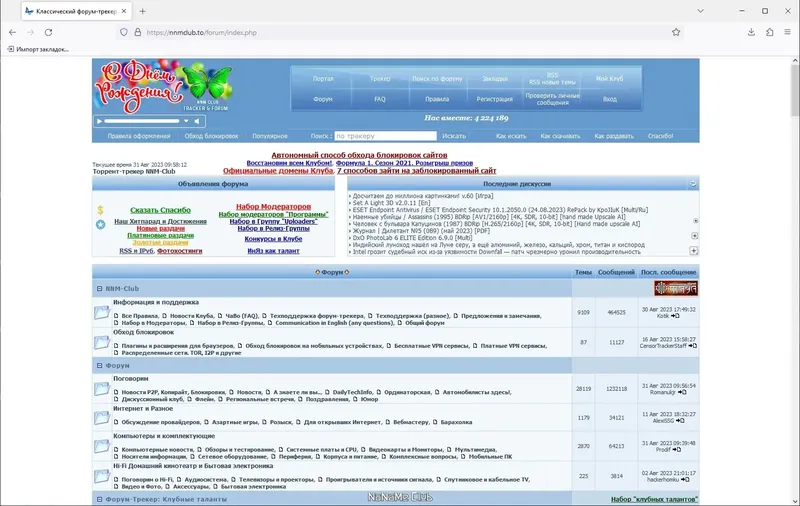Open Автономный способ обхода блокировок сайтов link

[359, 155]
